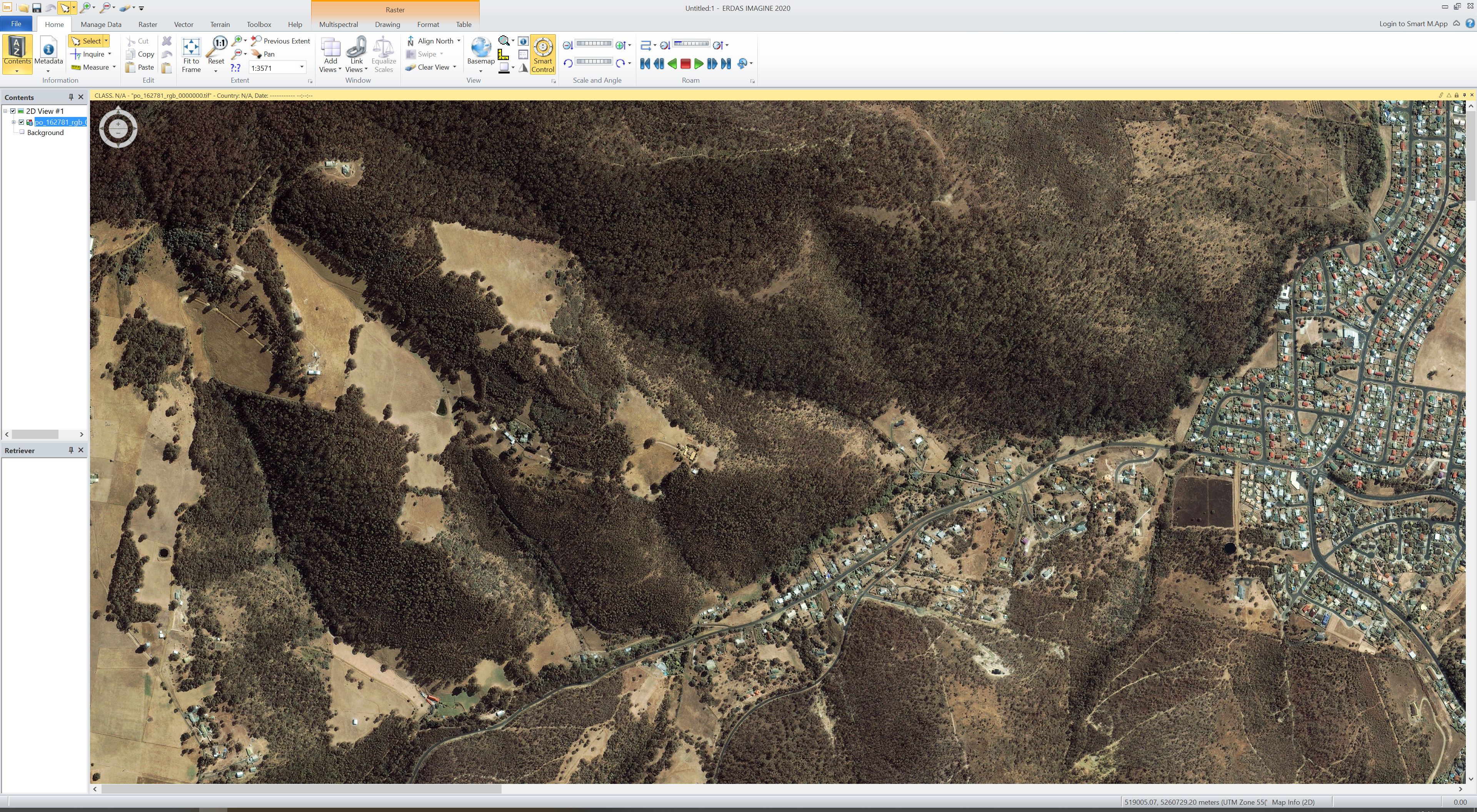Switch to the Terrain tab
Viewport: 1477px width, 812px height.
click(220, 25)
